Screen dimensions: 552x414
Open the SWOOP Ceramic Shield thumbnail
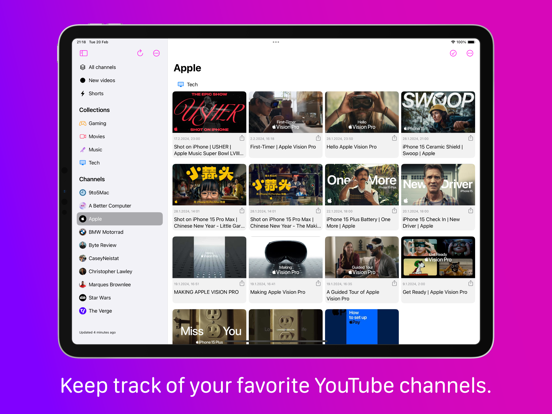point(438,112)
